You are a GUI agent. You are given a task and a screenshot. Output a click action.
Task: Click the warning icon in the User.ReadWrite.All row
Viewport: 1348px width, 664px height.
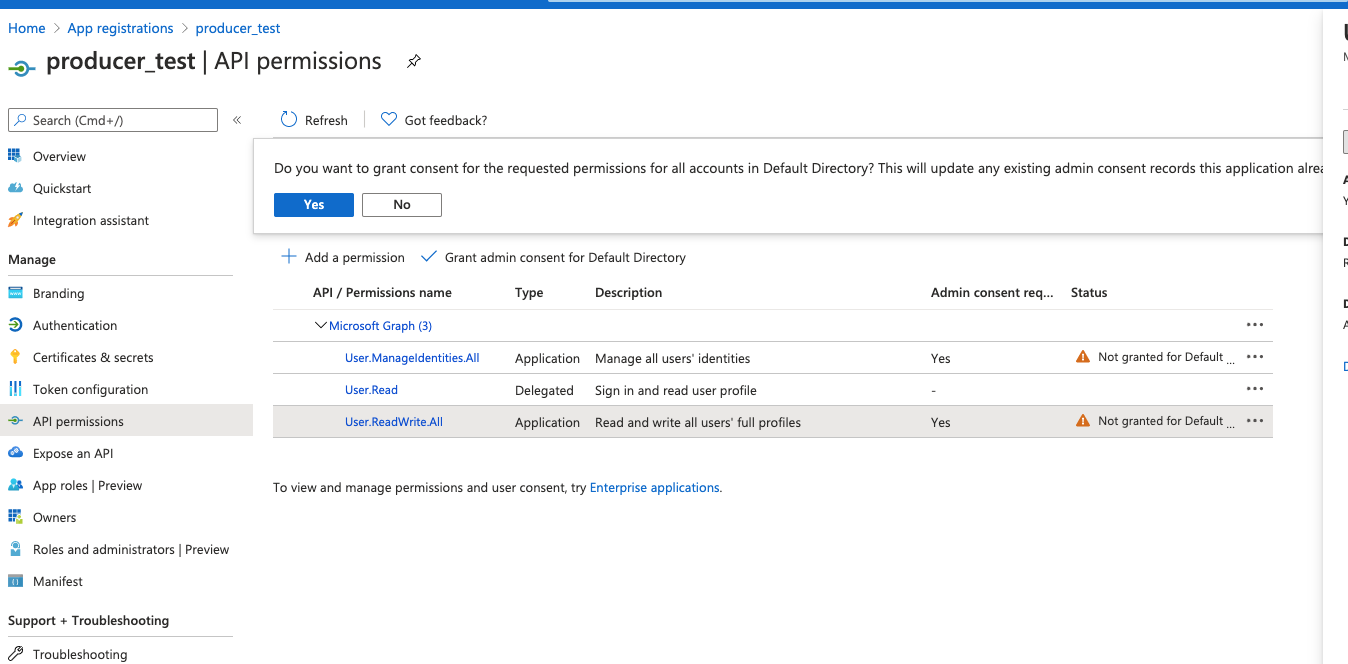(1083, 421)
